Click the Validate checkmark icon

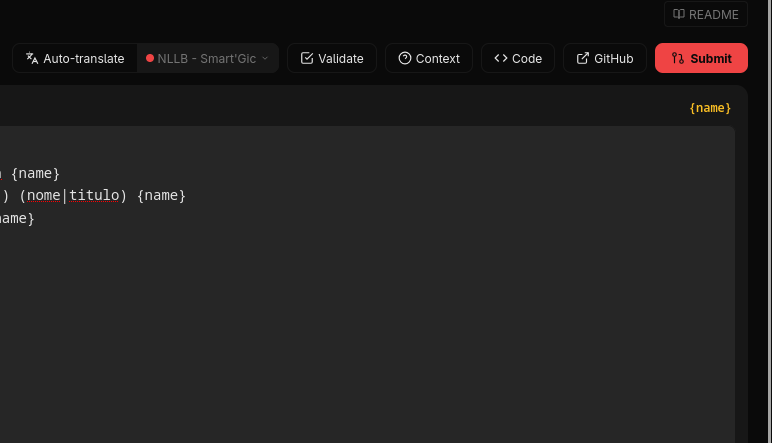(307, 58)
